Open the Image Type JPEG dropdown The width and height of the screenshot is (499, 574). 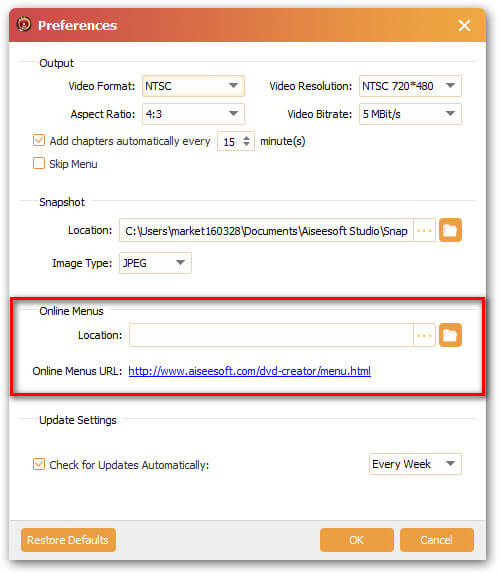tap(155, 263)
